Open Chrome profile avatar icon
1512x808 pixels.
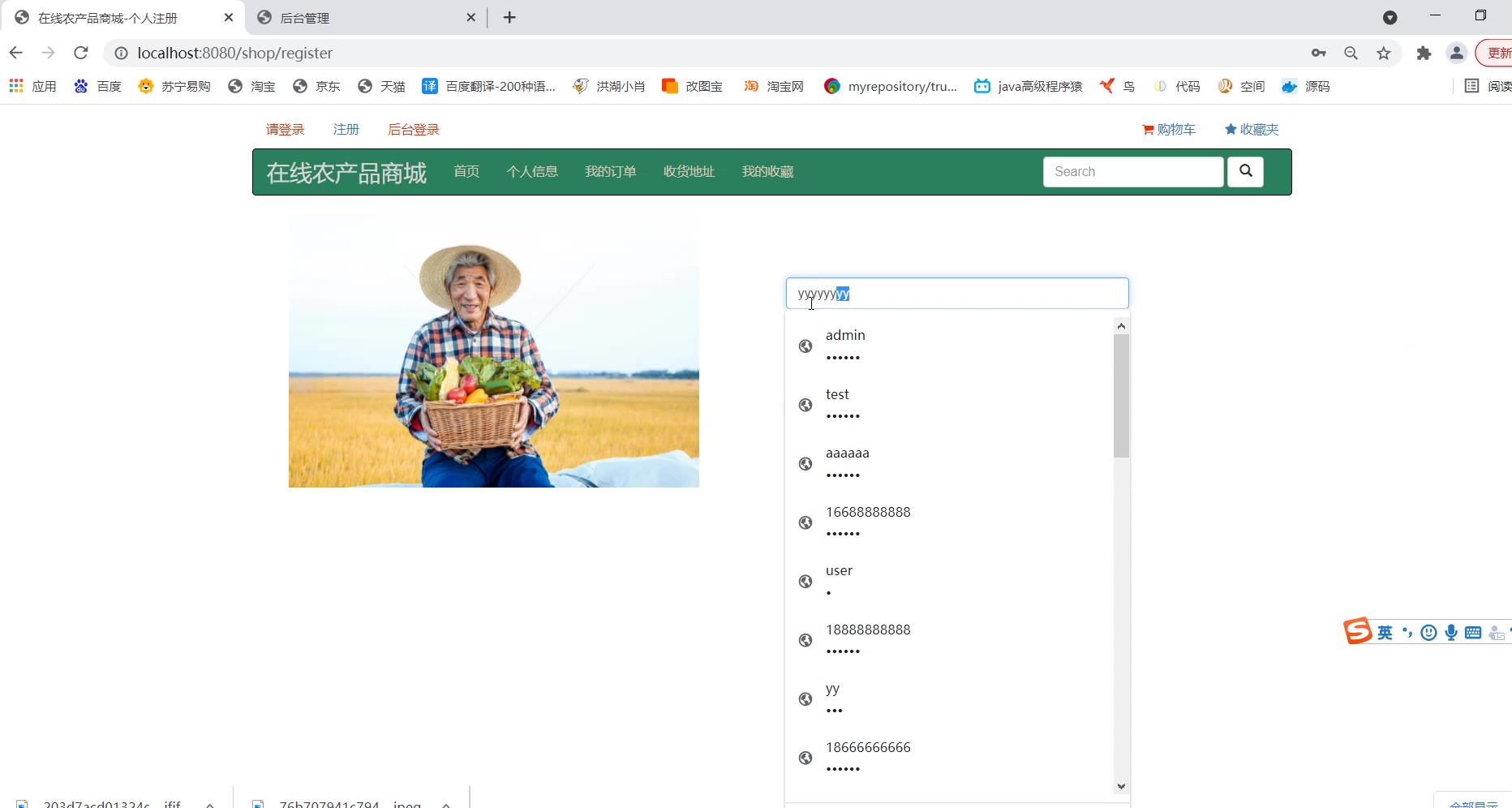pos(1457,53)
